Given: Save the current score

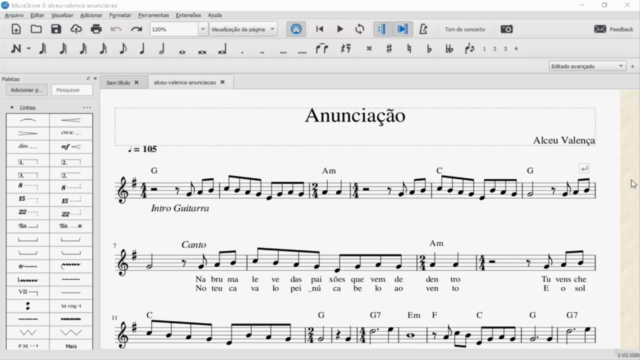Looking at the screenshot, I should pyautogui.click(x=56, y=29).
